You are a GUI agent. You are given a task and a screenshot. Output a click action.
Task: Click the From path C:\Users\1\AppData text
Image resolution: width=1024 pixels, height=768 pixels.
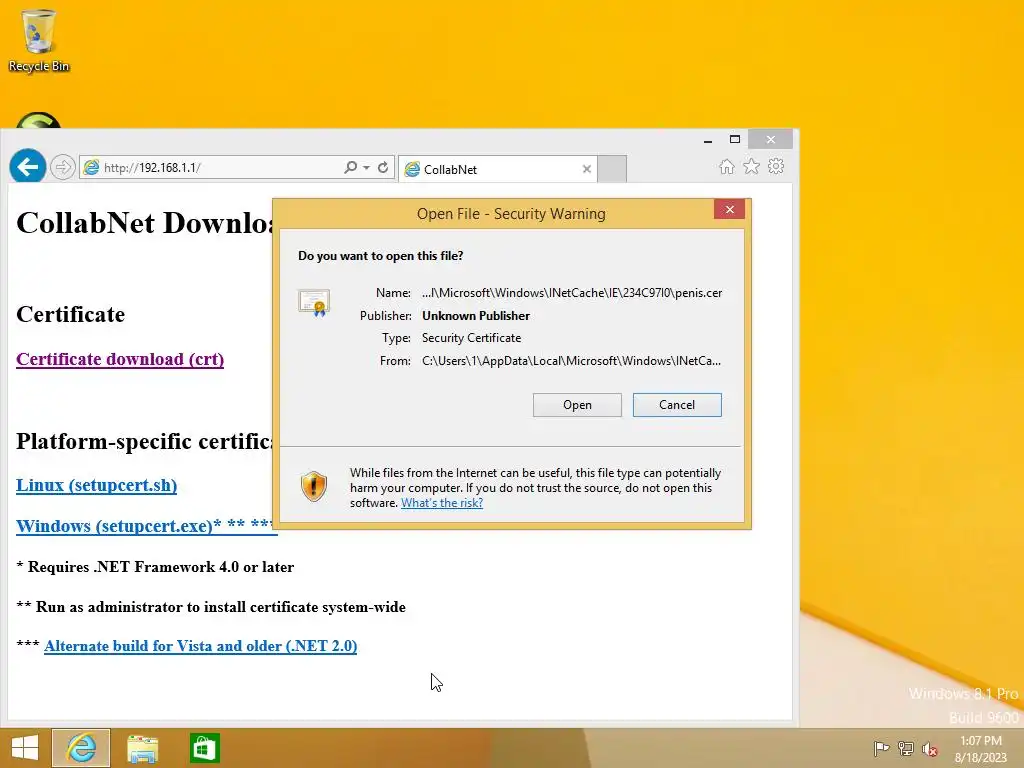(571, 361)
